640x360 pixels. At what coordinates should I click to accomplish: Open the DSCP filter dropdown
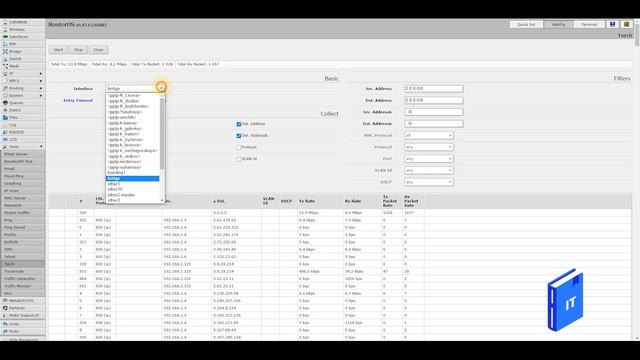[x=429, y=182]
